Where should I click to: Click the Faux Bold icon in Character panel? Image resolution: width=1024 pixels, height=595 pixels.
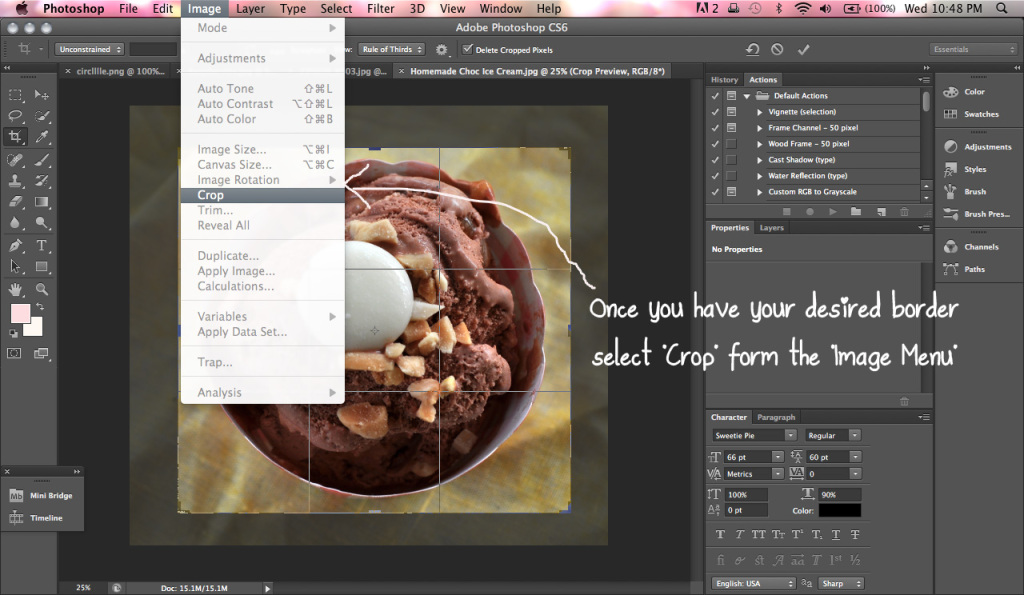point(722,535)
